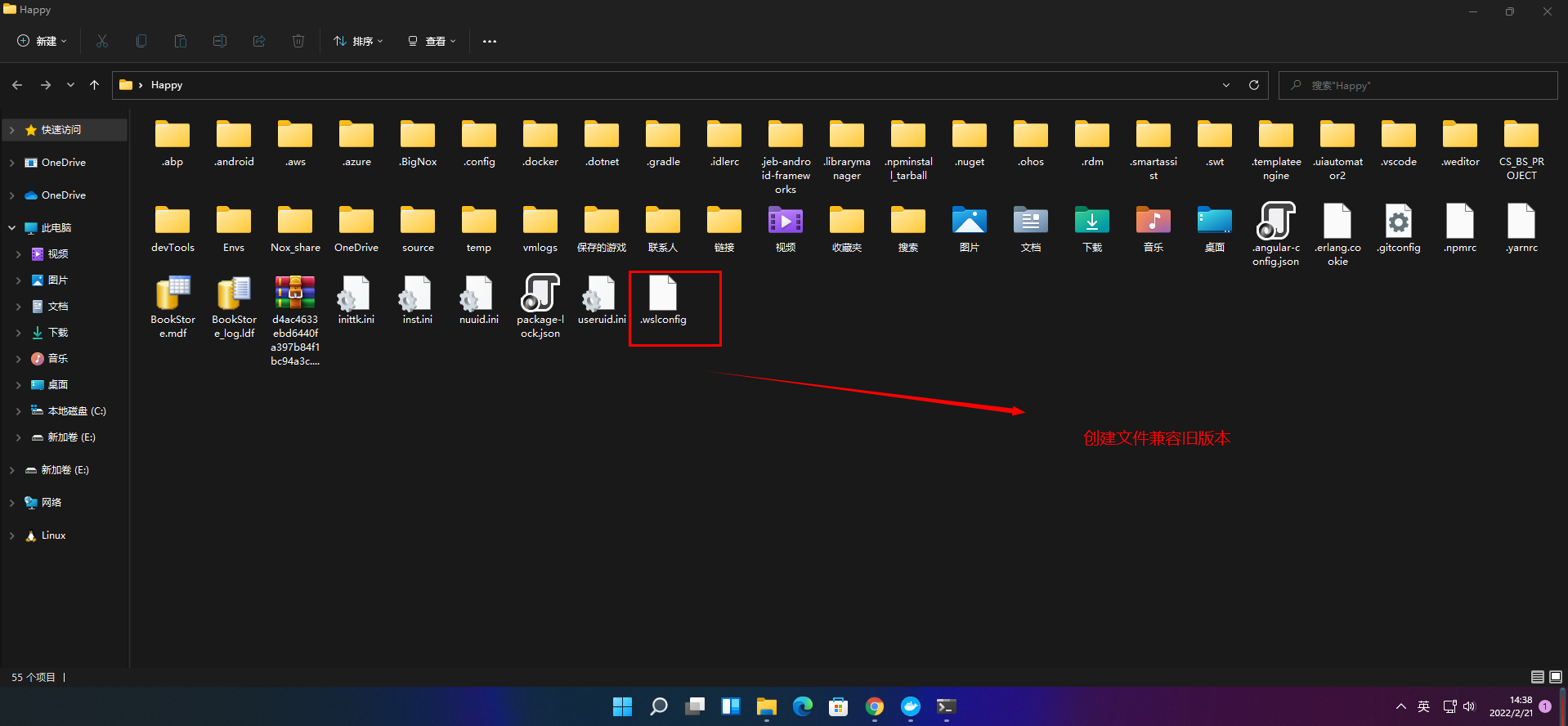
Task: Click the Paste toolbar icon
Action: pos(181,41)
